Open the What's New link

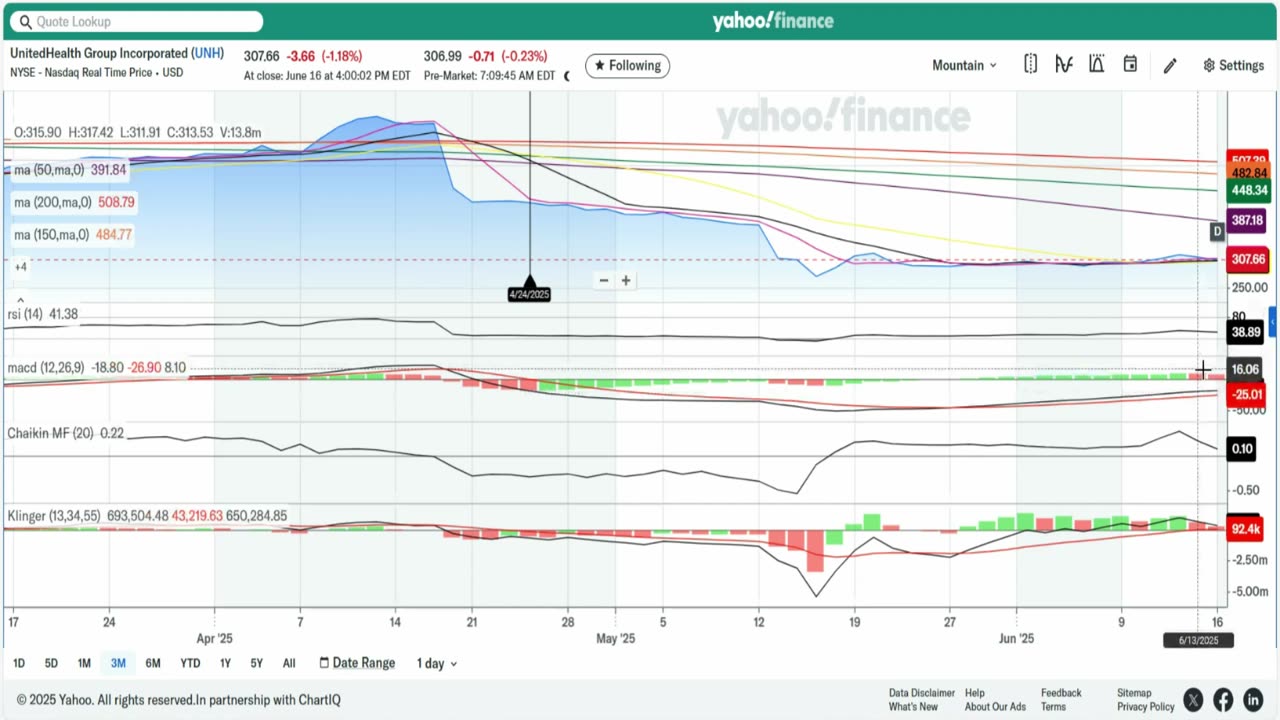click(x=914, y=707)
